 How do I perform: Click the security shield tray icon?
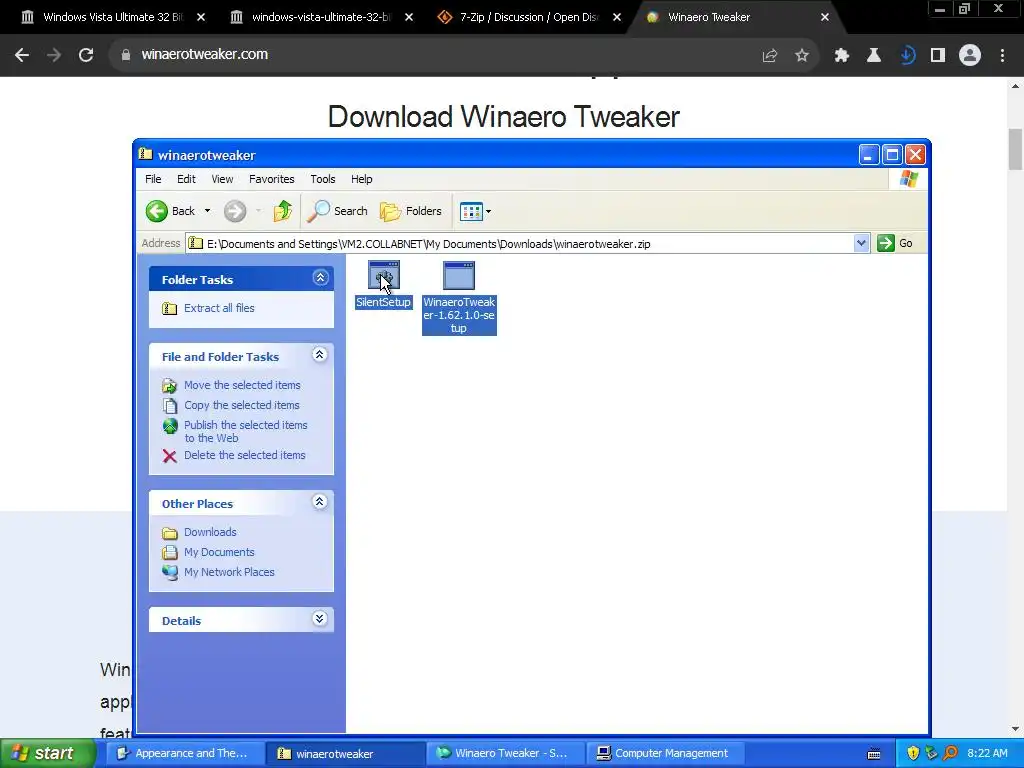coord(913,753)
